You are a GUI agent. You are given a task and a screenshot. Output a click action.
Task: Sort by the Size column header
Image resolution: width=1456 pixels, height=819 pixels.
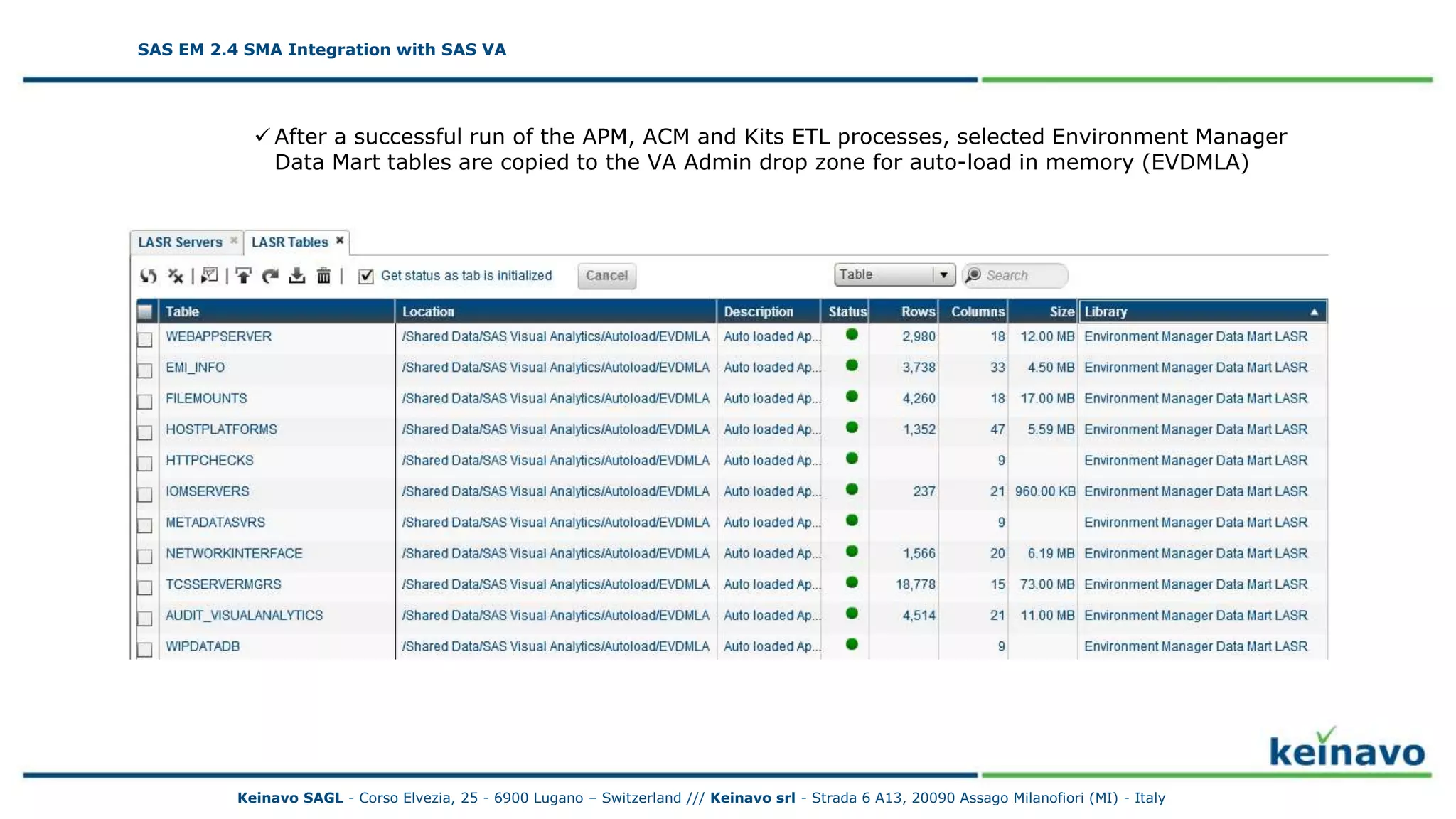tap(1043, 311)
